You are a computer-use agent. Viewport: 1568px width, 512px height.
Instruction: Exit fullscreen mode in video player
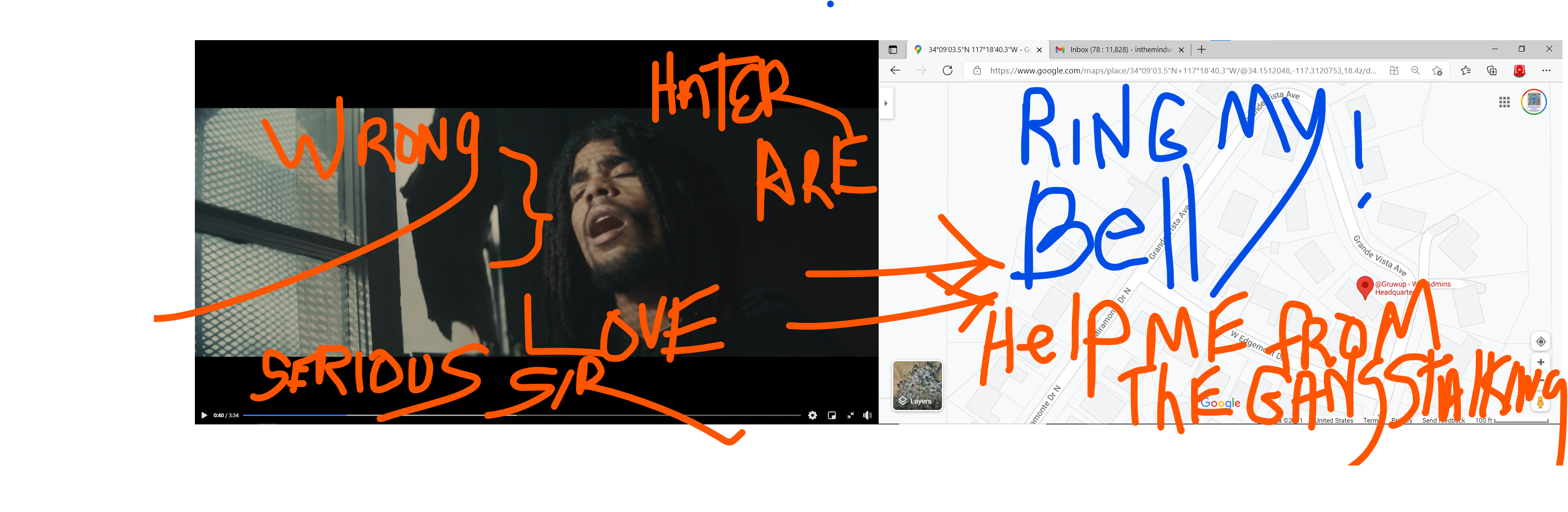(x=850, y=415)
